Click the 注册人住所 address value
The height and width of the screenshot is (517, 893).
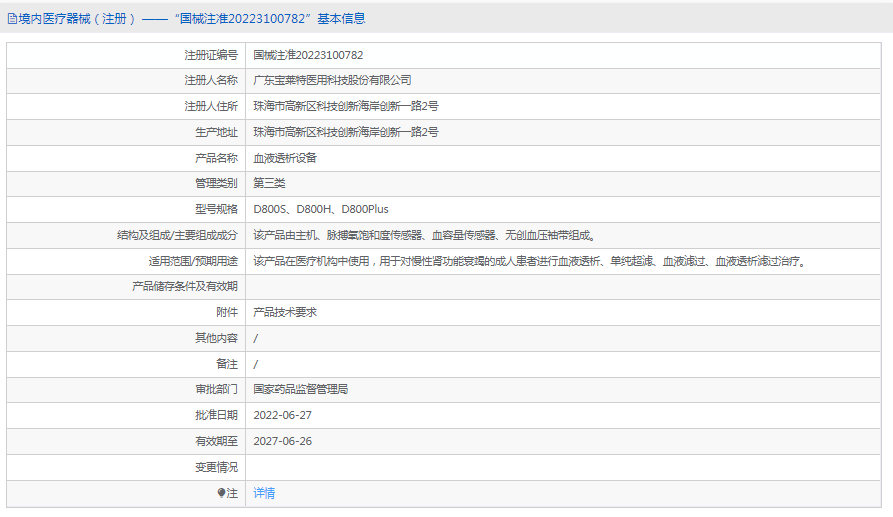point(346,106)
